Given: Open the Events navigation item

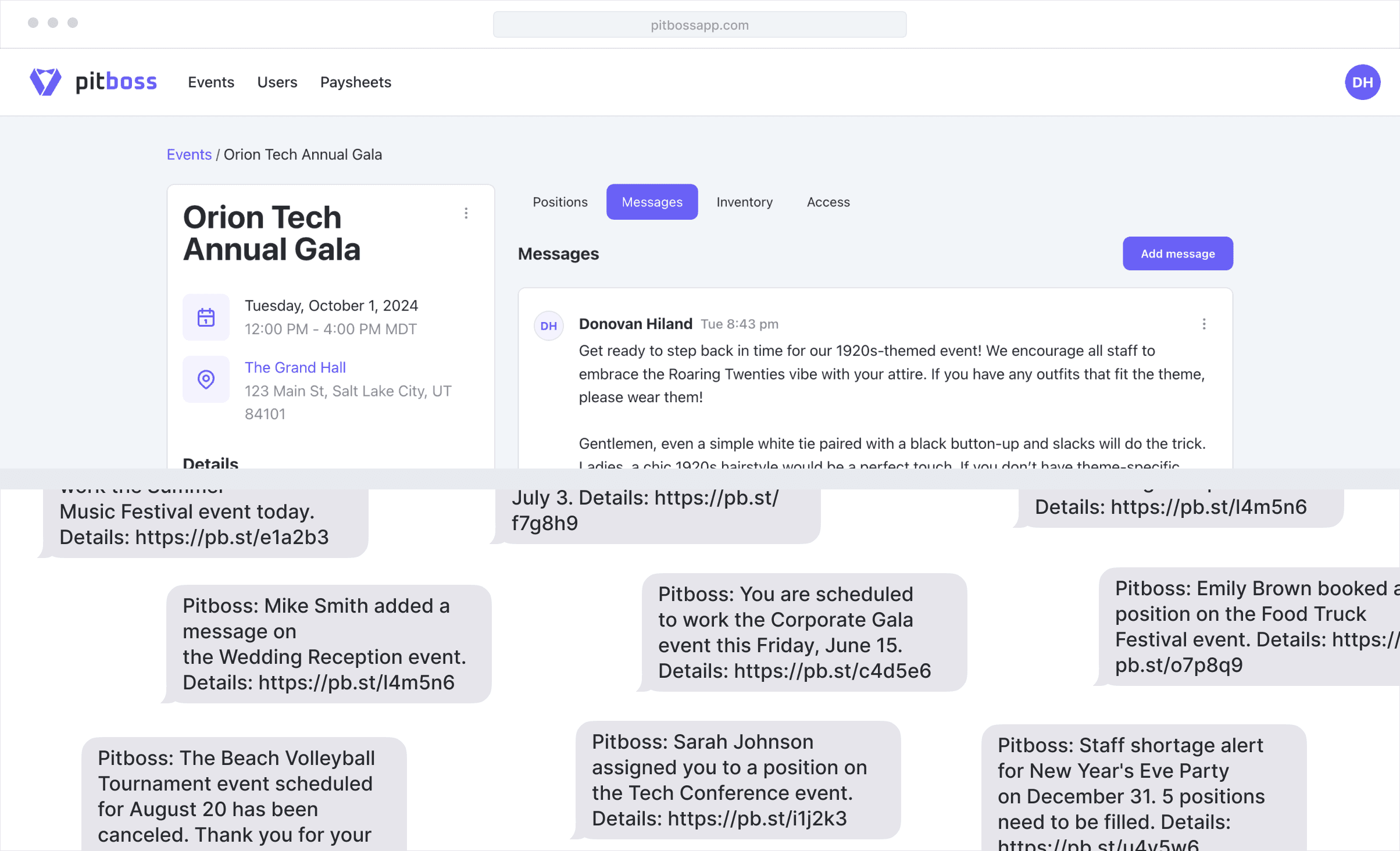Looking at the screenshot, I should (210, 82).
